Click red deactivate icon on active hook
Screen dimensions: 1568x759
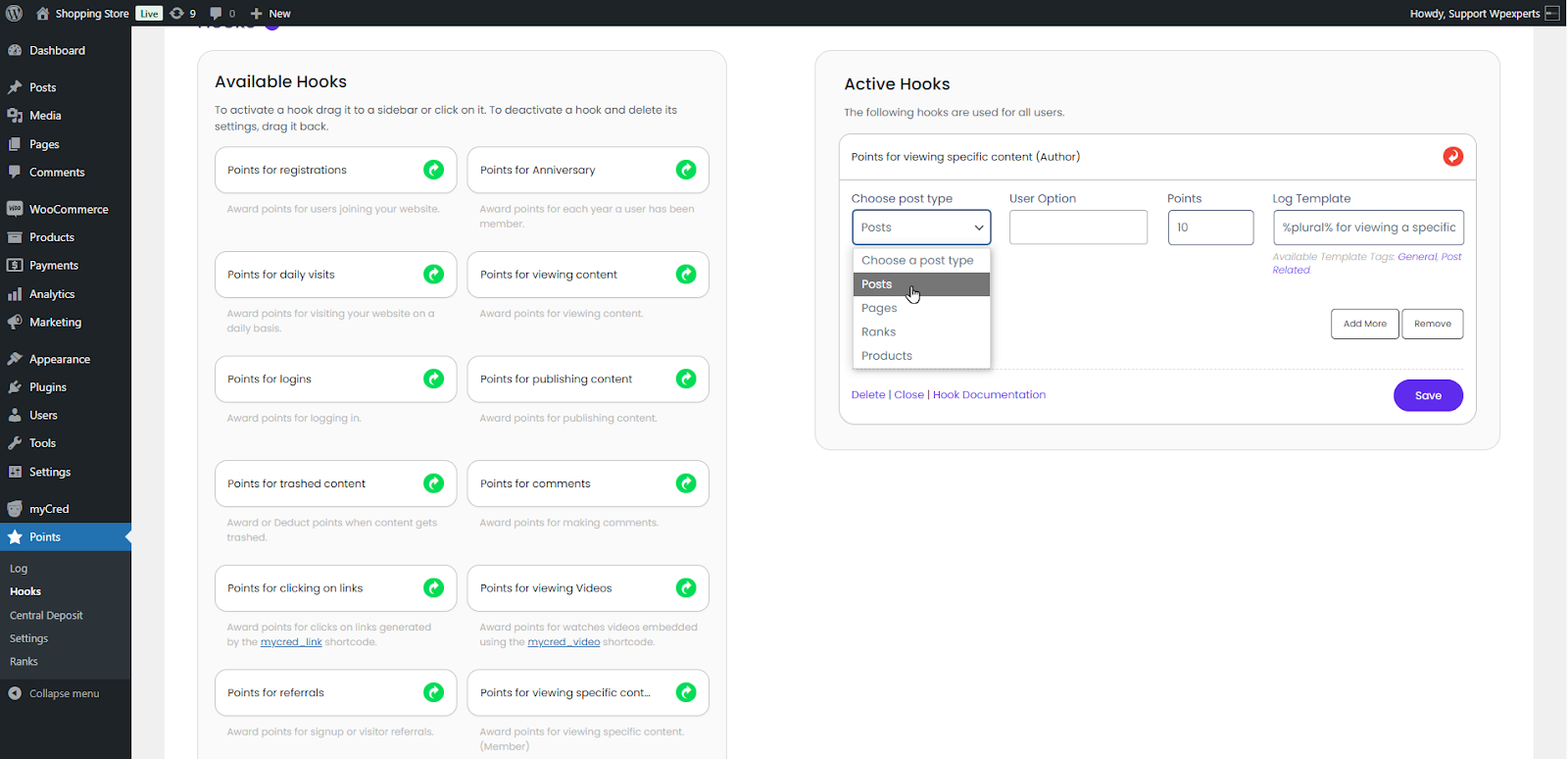1452,157
